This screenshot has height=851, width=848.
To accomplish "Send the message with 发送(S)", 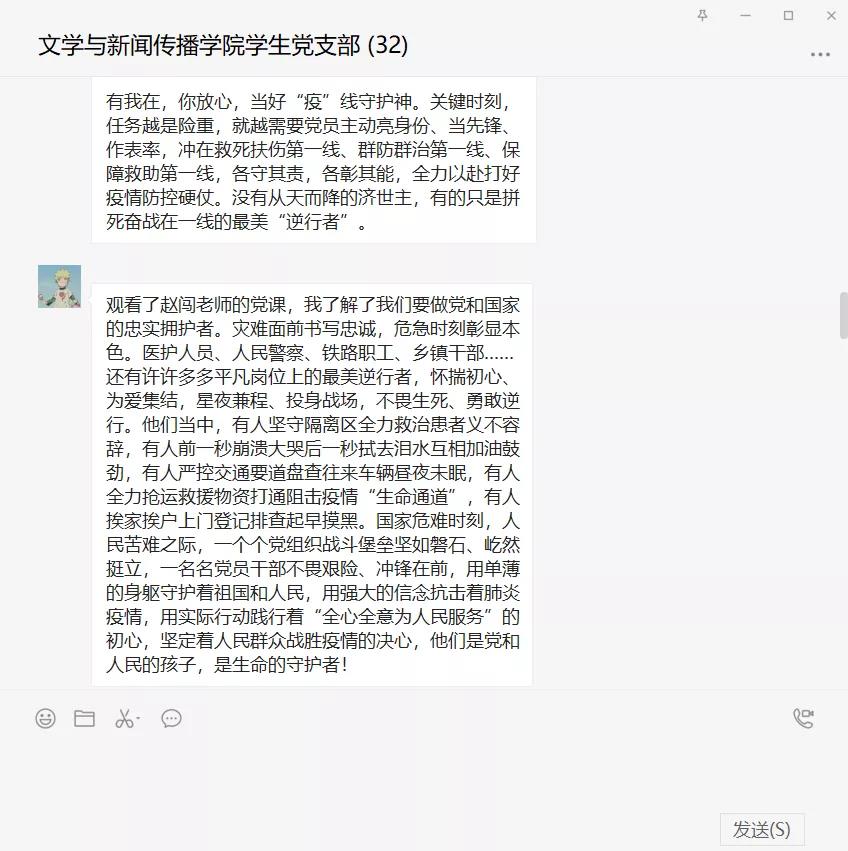I will pos(762,829).
